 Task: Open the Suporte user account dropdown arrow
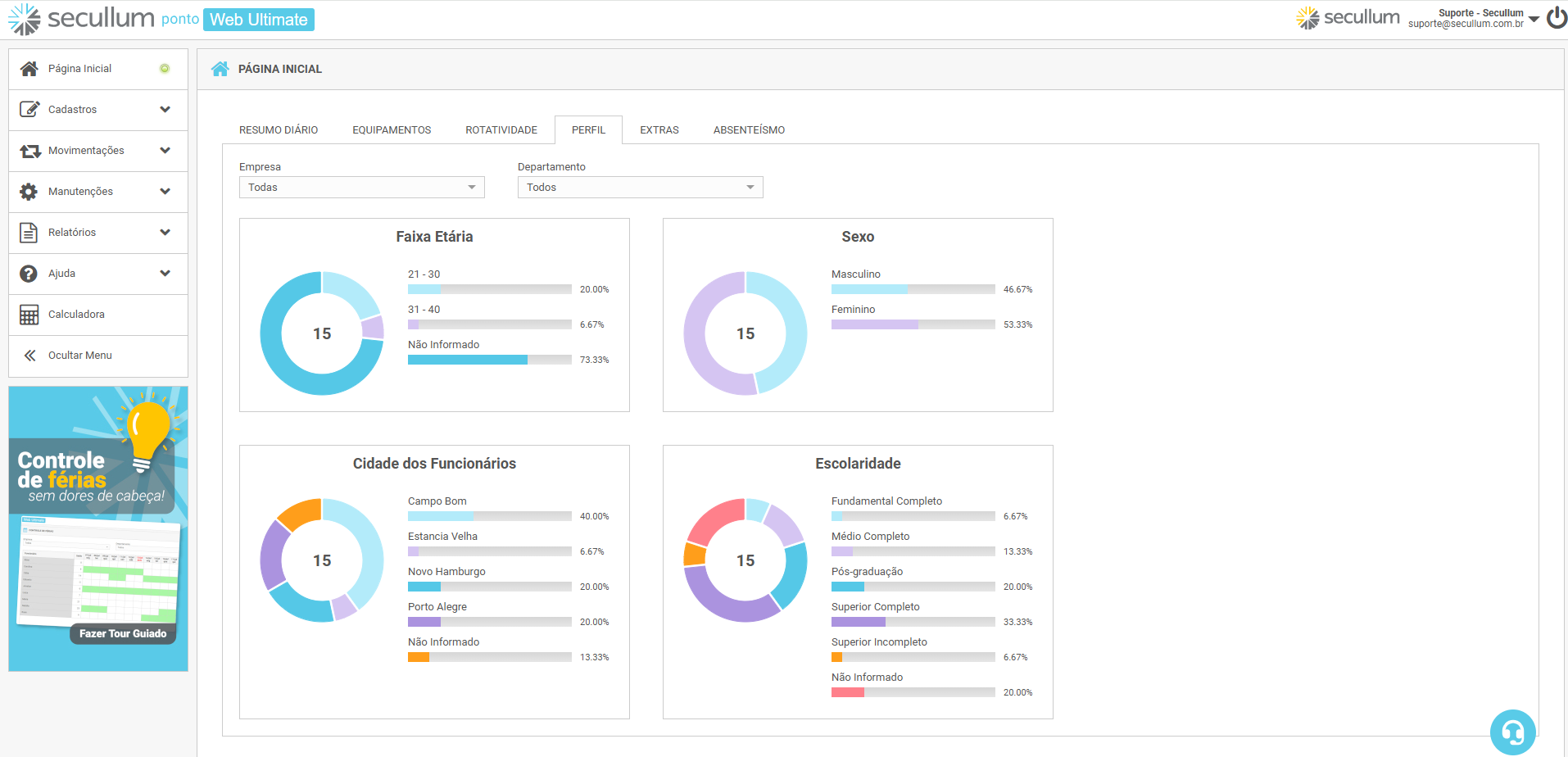pos(1534,19)
